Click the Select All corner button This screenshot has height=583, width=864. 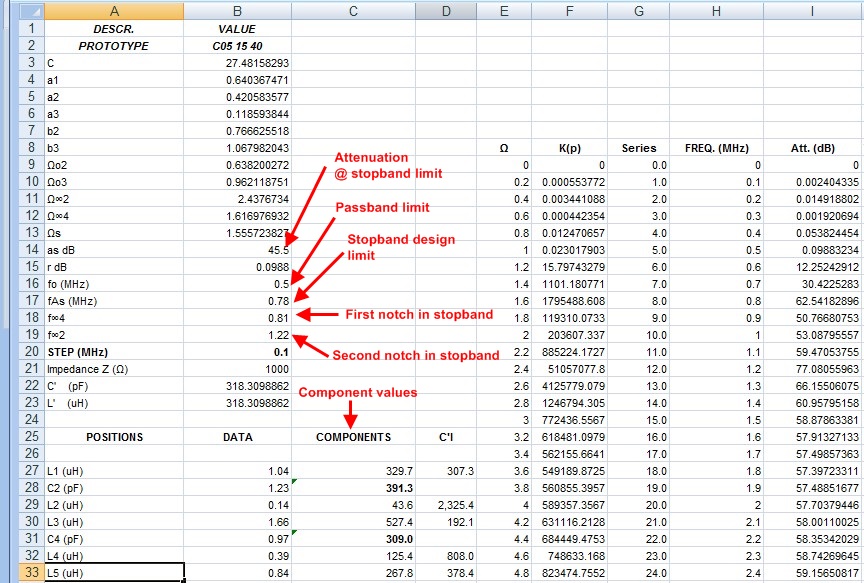[x=32, y=11]
